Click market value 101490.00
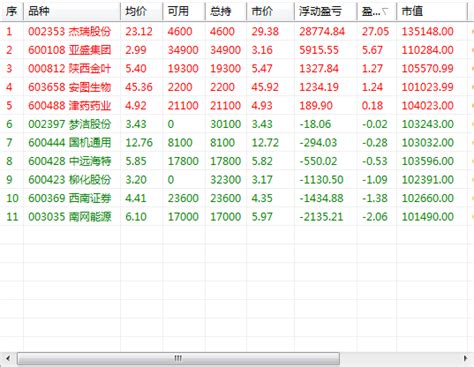 [428, 217]
